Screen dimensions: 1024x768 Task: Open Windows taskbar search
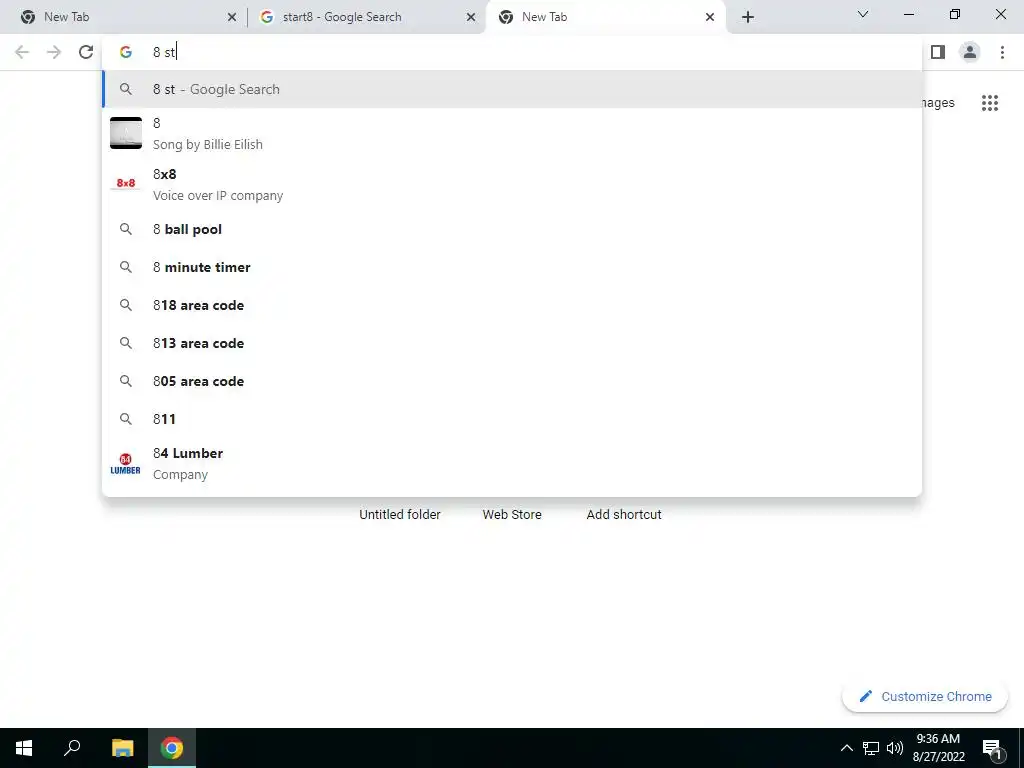[72, 748]
